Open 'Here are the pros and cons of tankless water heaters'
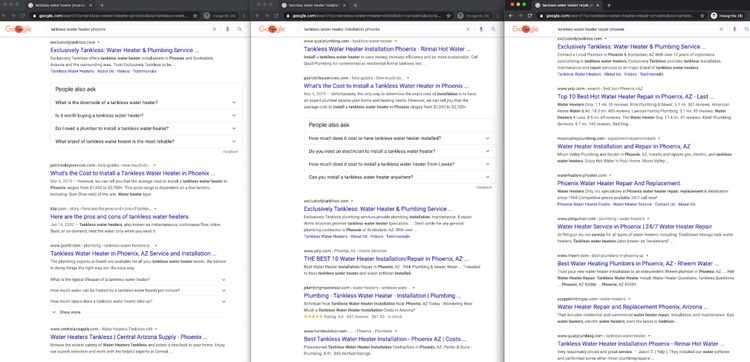Screen dimensions: 750x362 pyautogui.click(x=119, y=217)
